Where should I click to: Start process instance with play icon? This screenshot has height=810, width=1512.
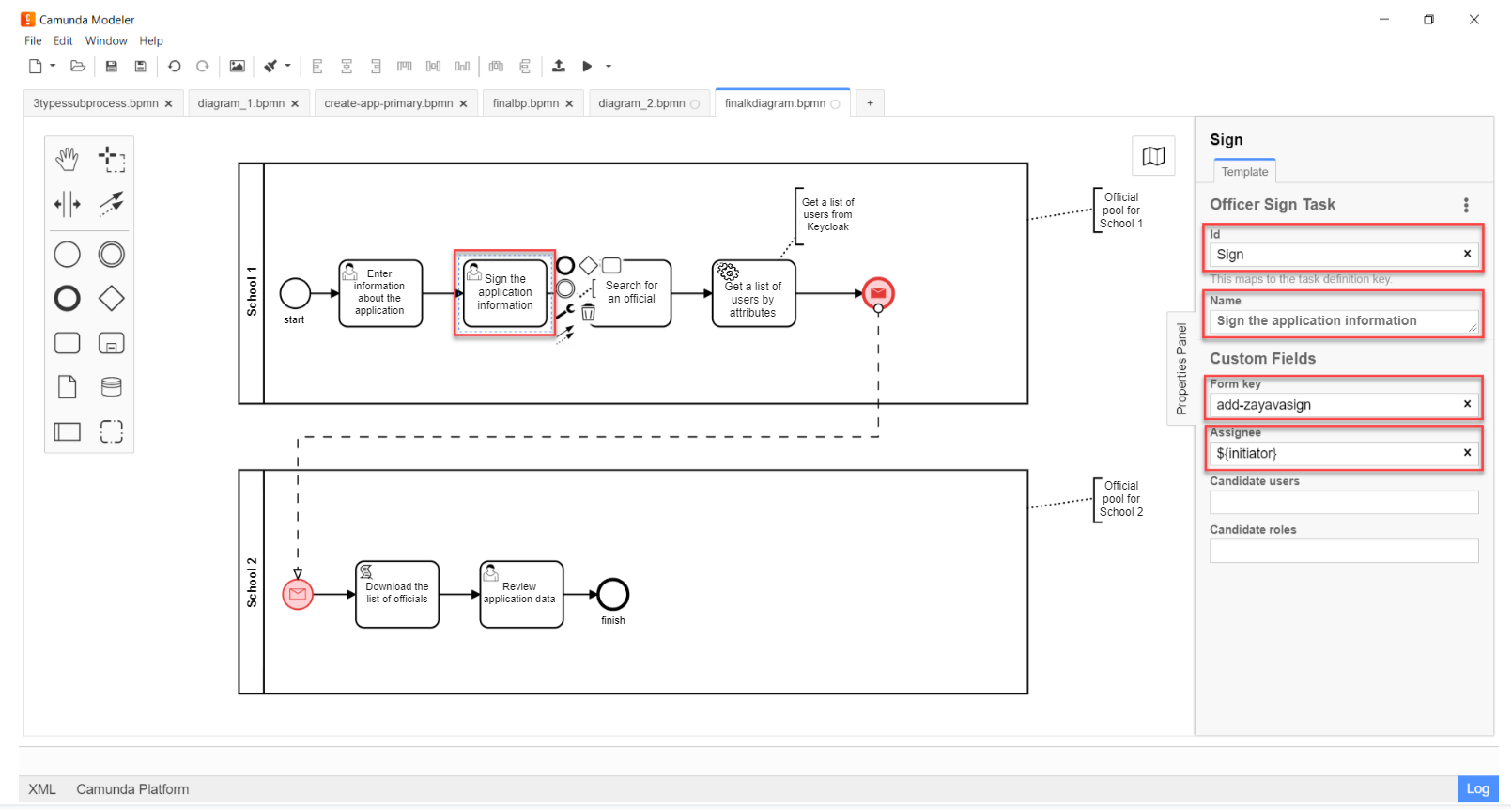[x=588, y=66]
